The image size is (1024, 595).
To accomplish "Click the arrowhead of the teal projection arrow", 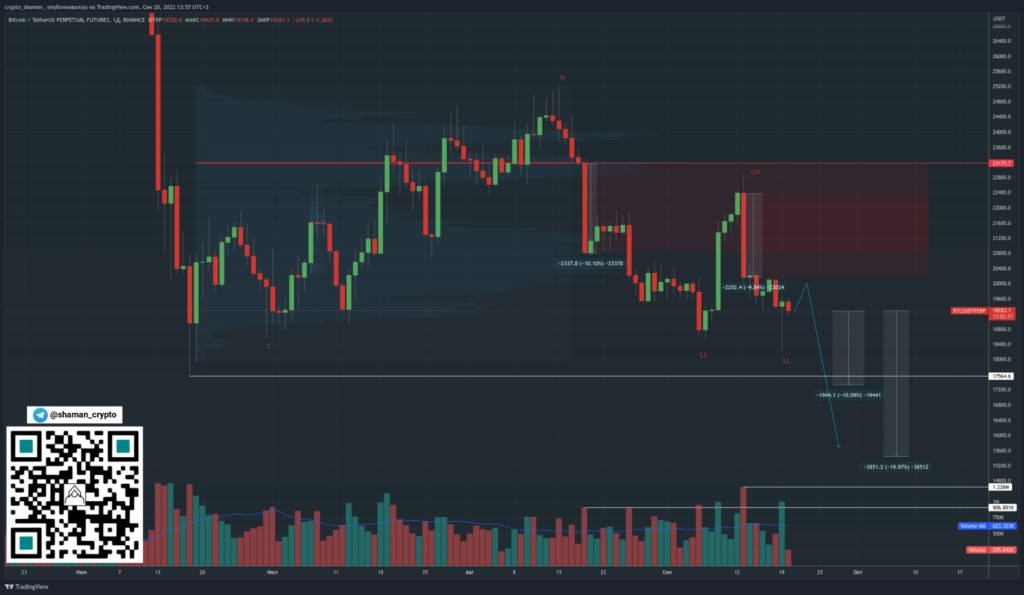I will 838,445.
